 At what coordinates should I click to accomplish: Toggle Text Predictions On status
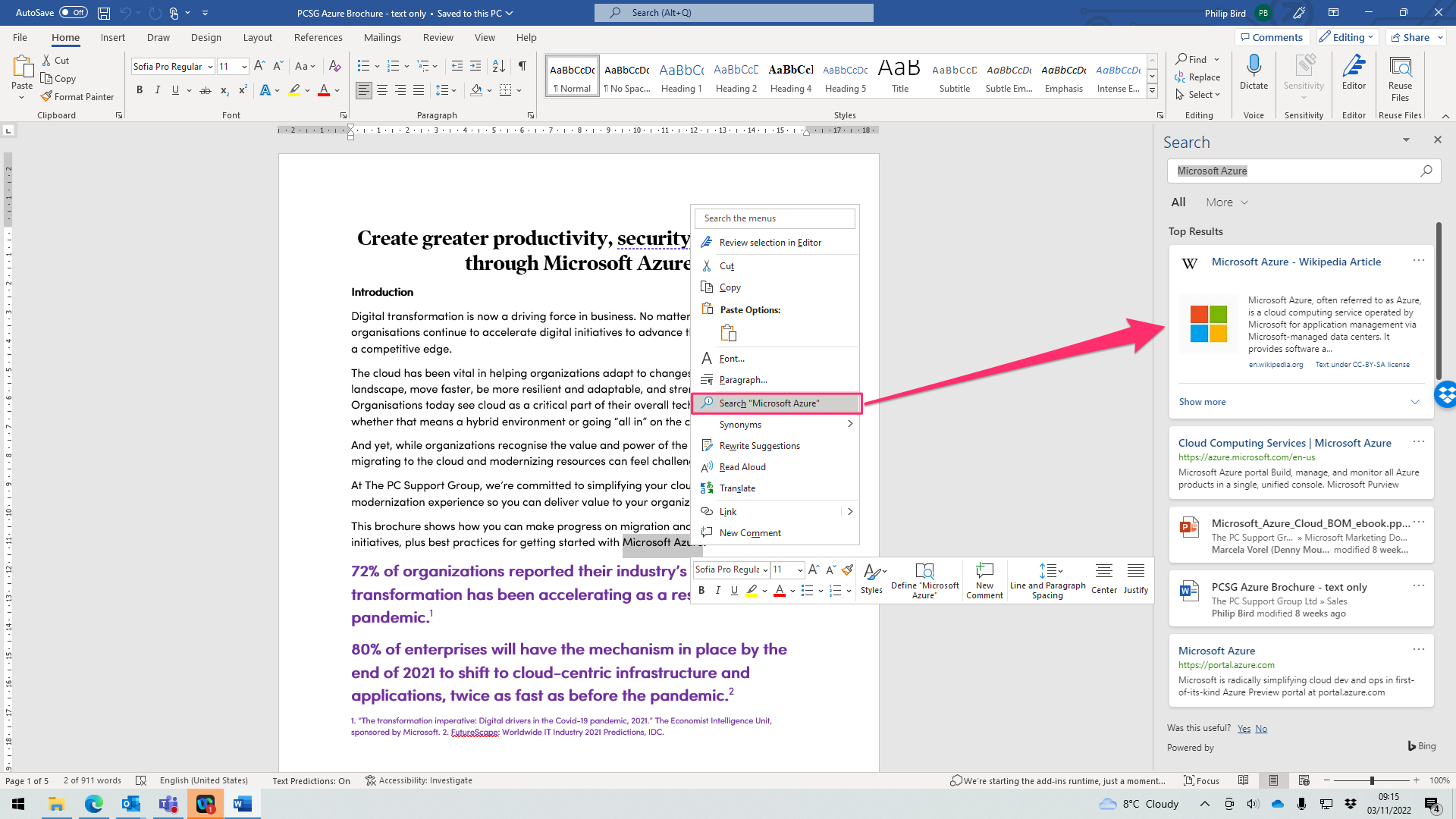click(x=310, y=780)
